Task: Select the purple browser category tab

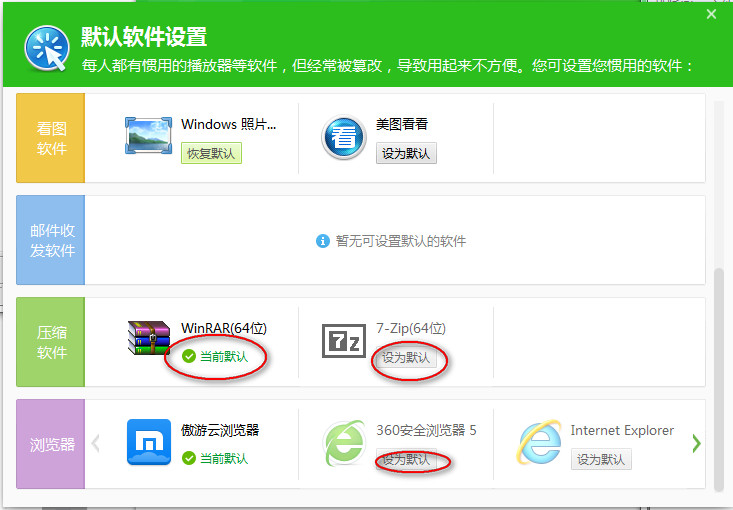Action: pyautogui.click(x=51, y=444)
